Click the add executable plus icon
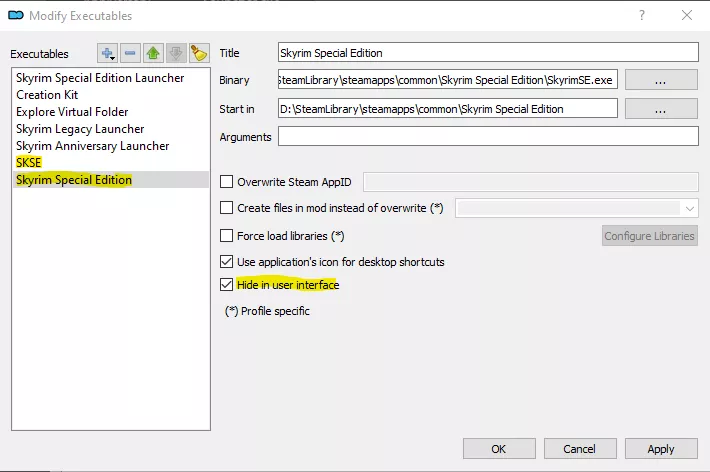The width and height of the screenshot is (710, 472). coord(107,53)
